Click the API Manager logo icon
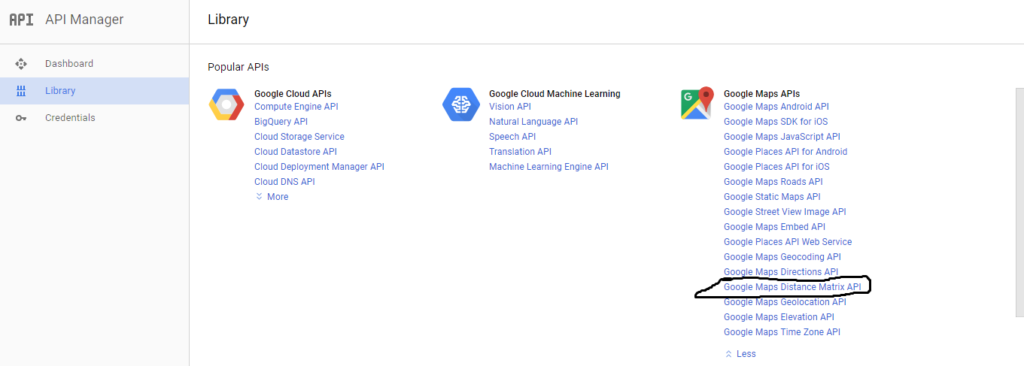 click(20, 20)
